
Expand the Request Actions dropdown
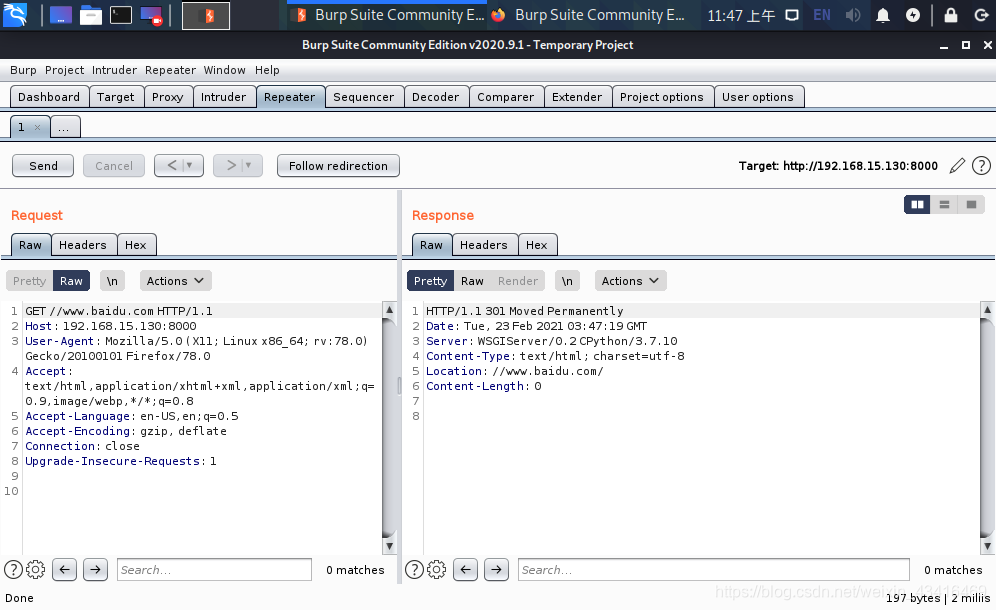[x=175, y=281]
